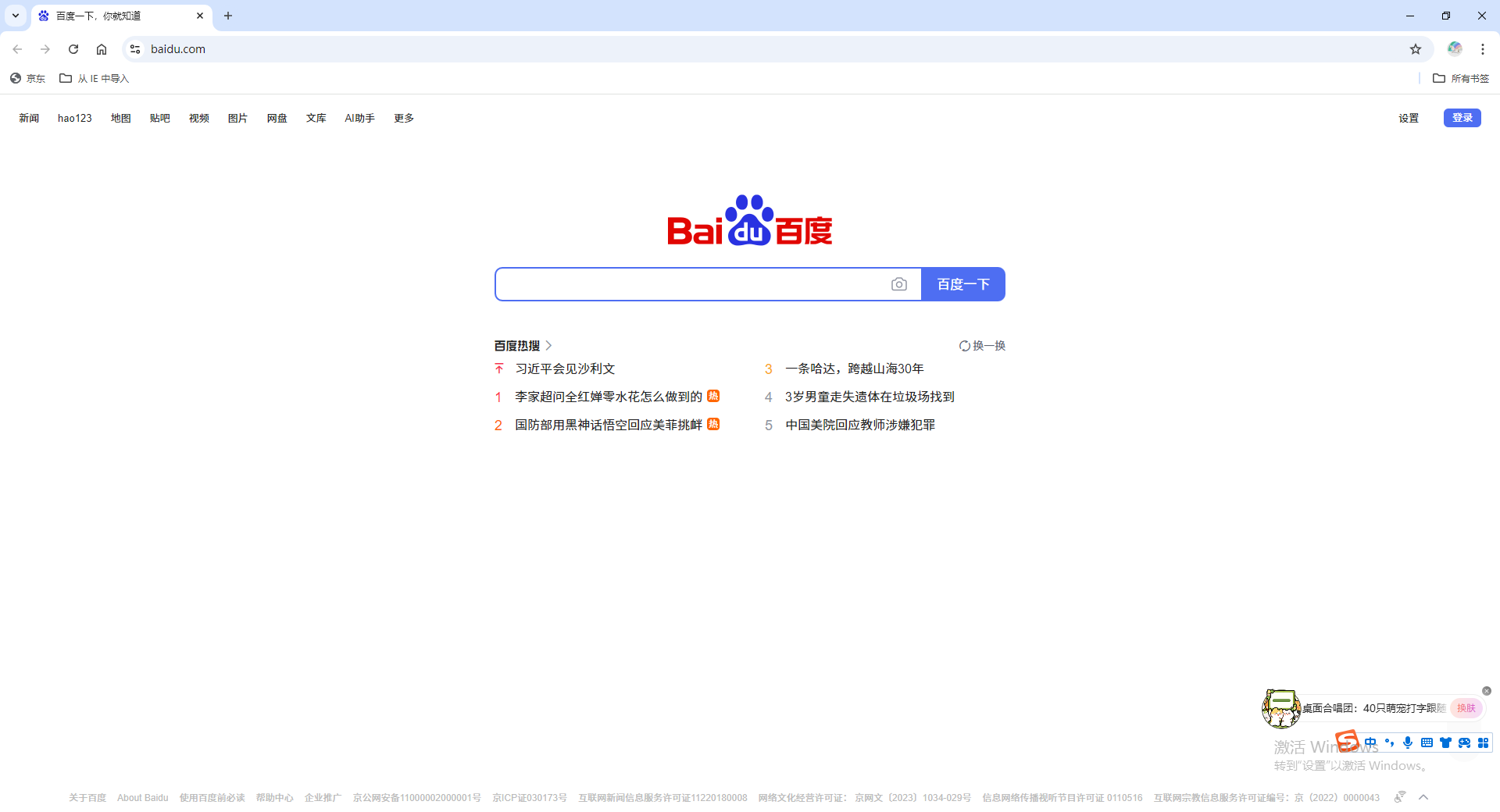Image resolution: width=1500 pixels, height=812 pixels.
Task: Open the 视频 nav link
Action: point(199,118)
